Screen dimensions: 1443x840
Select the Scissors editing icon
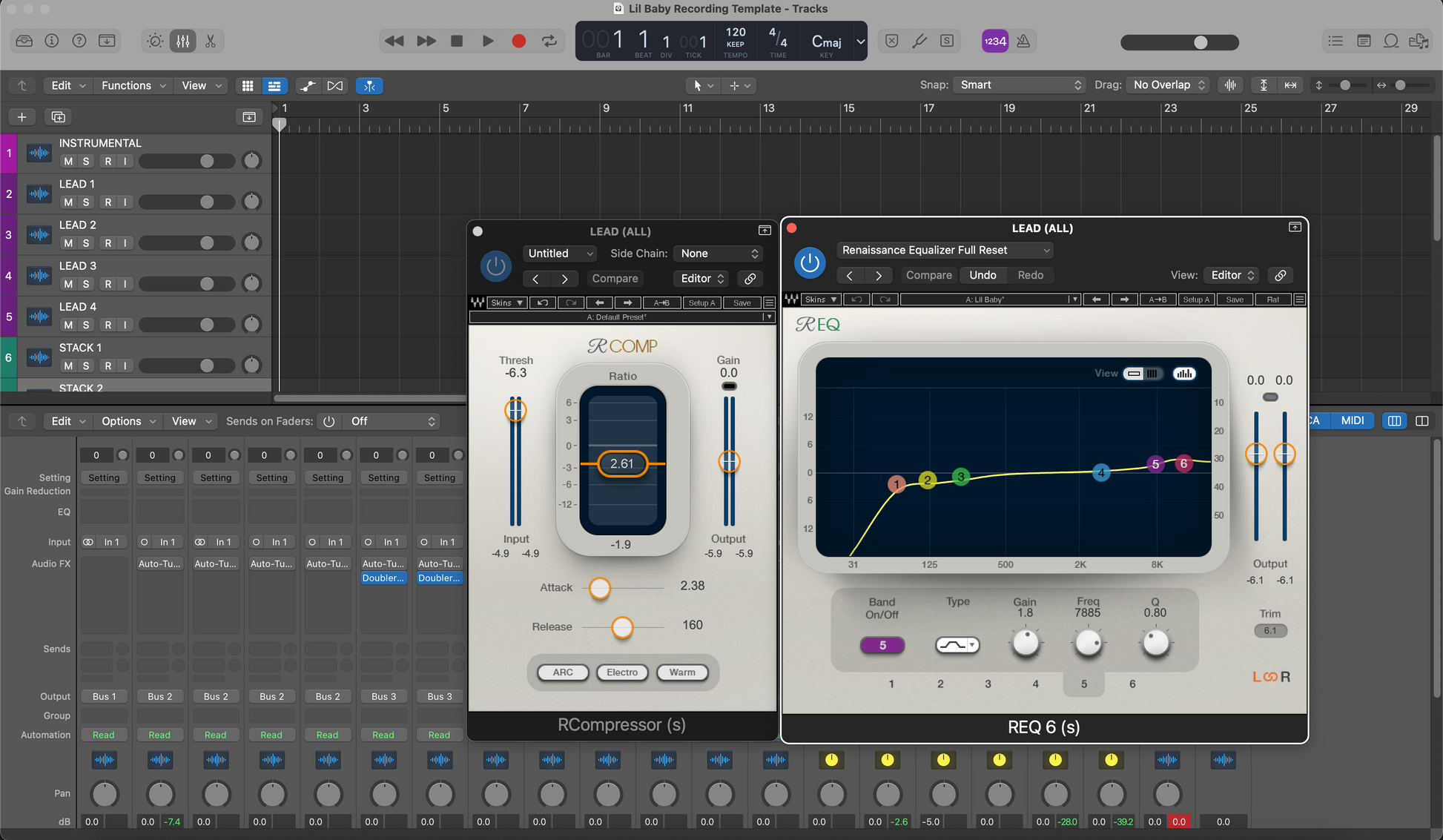click(211, 42)
